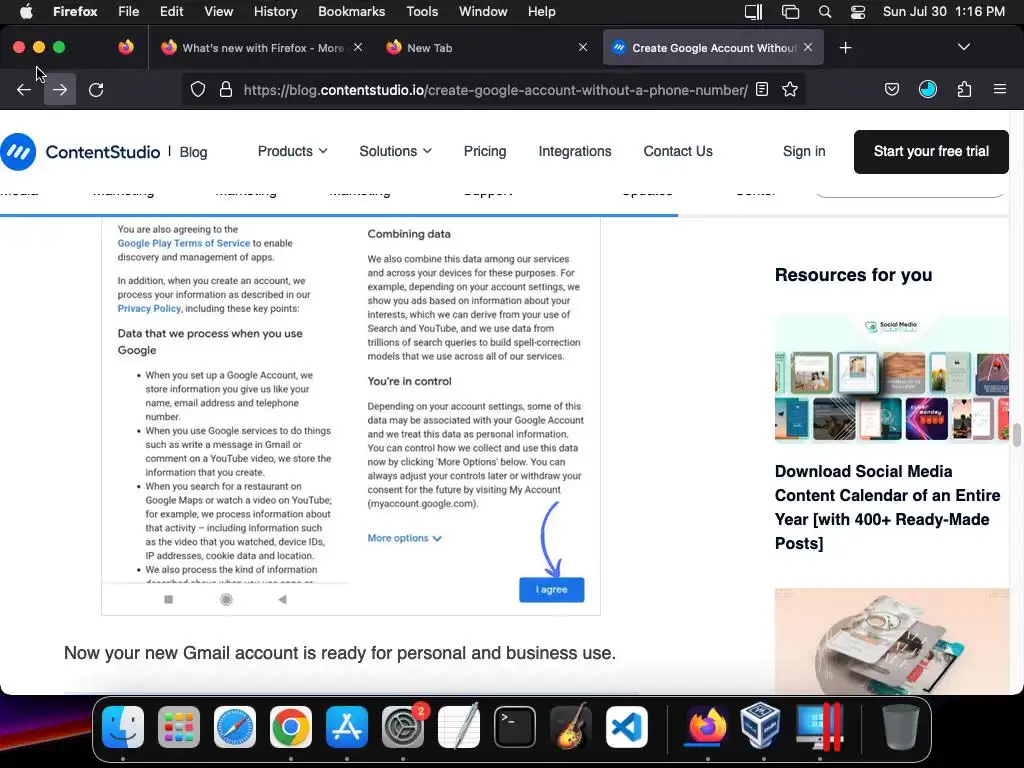Image resolution: width=1024 pixels, height=768 pixels.
Task: Close the Create Google Account tab
Action: 808,47
